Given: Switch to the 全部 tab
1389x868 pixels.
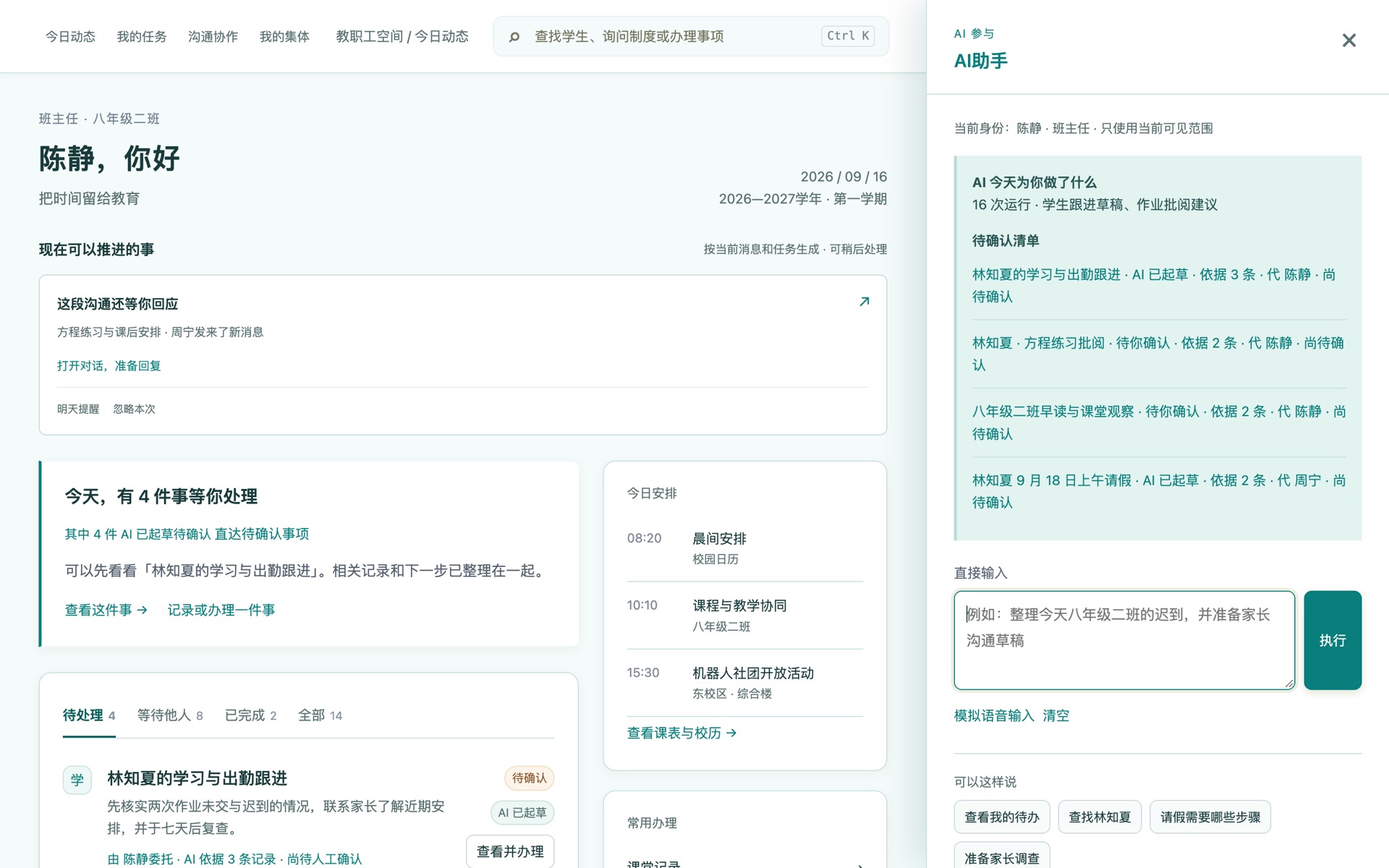Looking at the screenshot, I should coord(320,715).
